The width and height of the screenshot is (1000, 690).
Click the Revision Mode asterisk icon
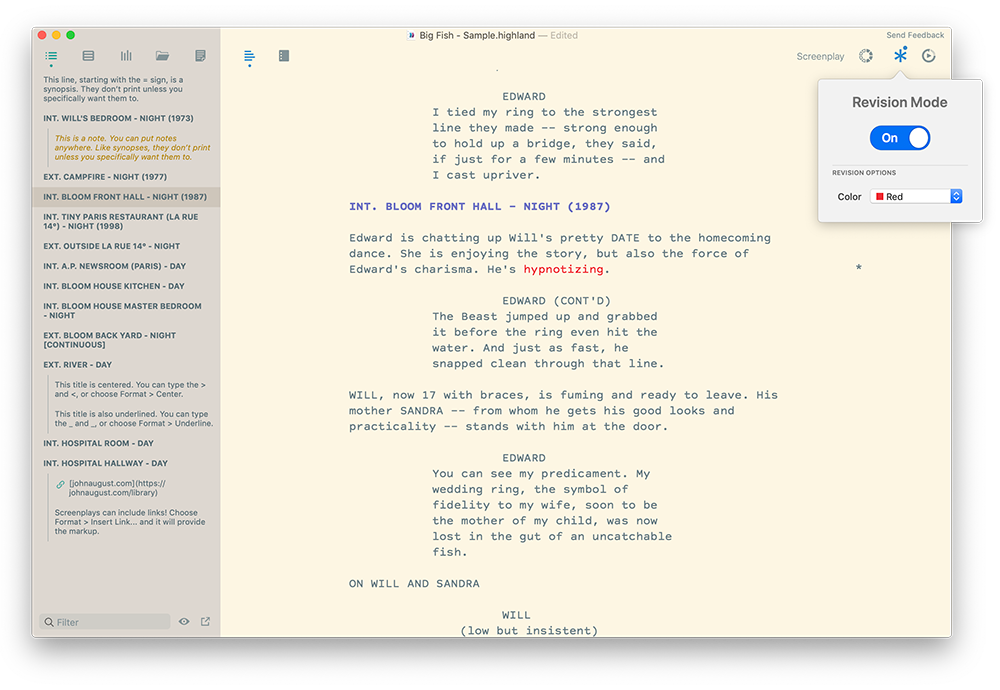point(899,55)
